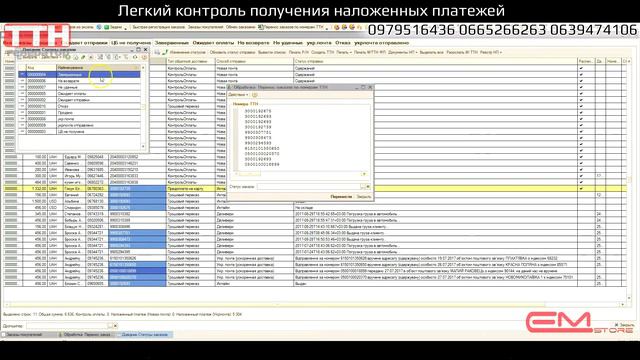The height and width of the screenshot is (360, 640).
Task: Open the Реестр НП dropdown
Action: click(491, 52)
